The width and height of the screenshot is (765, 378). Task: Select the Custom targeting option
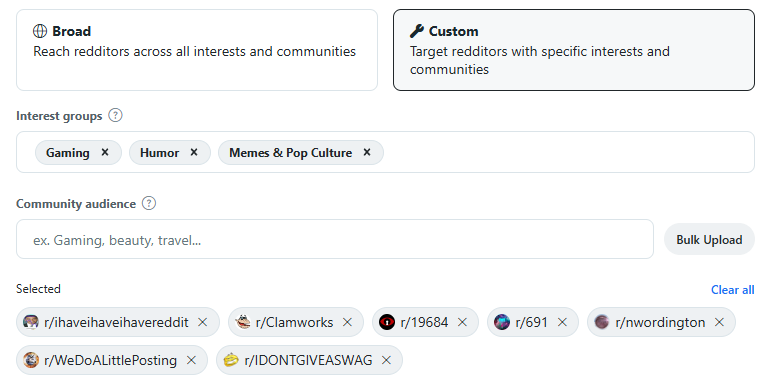pos(574,50)
